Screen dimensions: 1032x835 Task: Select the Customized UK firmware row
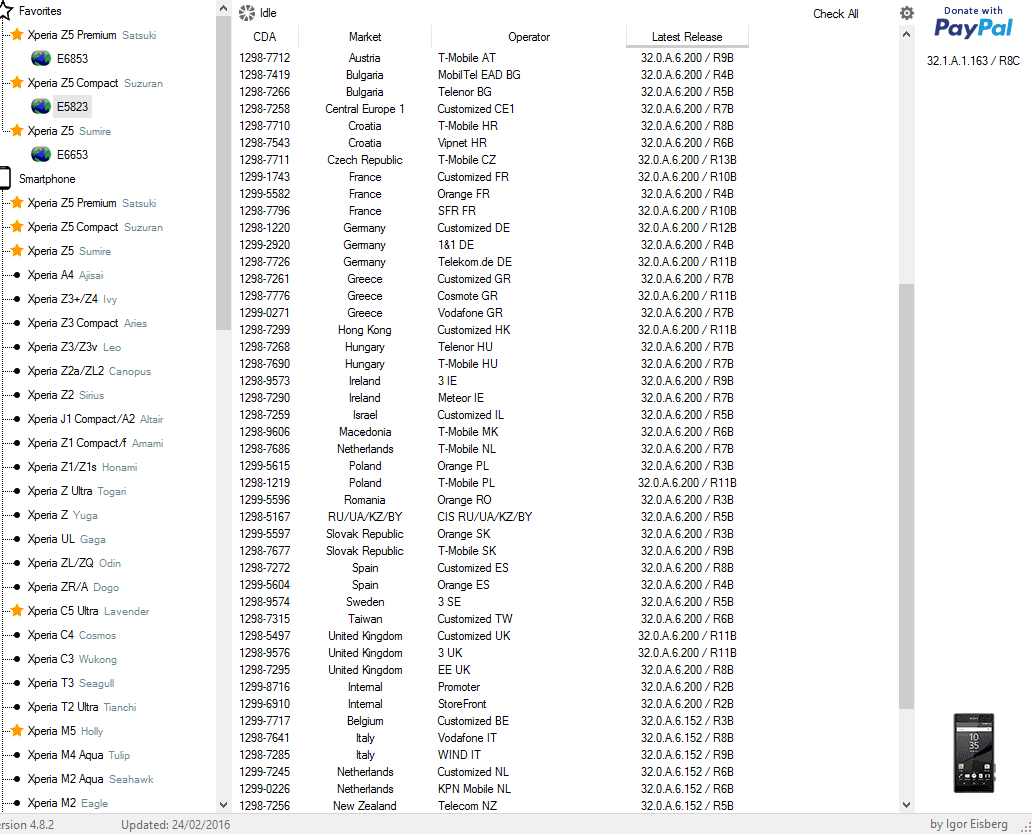tap(473, 636)
